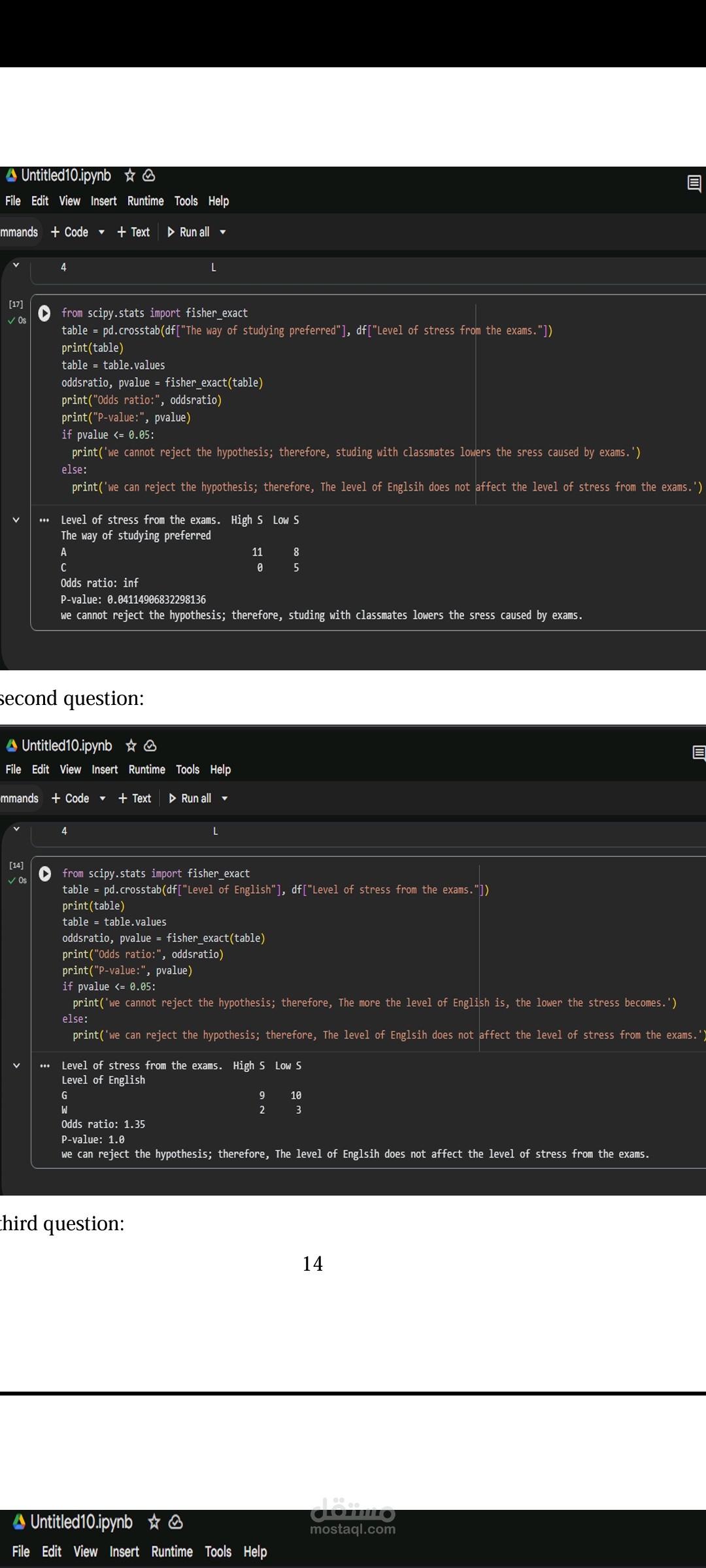Image resolution: width=706 pixels, height=1568 pixels.
Task: Click the Drive logo in the header below the mostaql watermark
Action: click(20, 1522)
